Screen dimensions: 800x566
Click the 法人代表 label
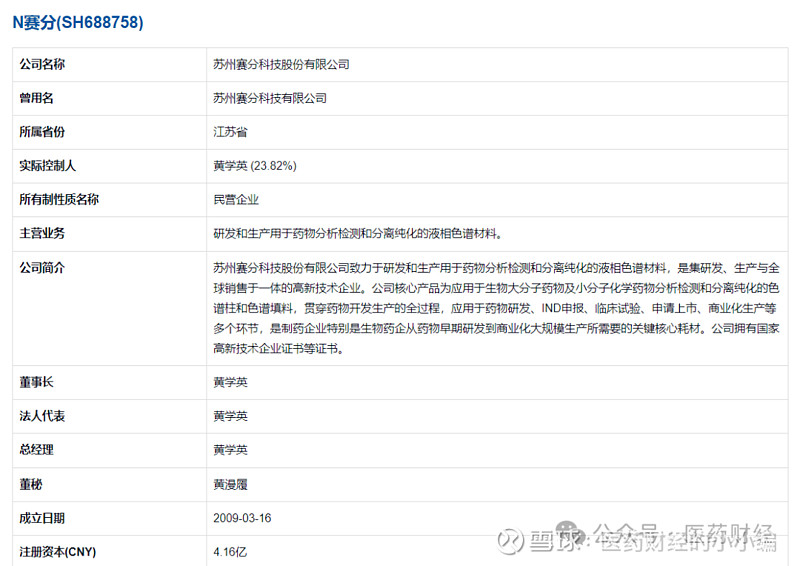[42, 416]
